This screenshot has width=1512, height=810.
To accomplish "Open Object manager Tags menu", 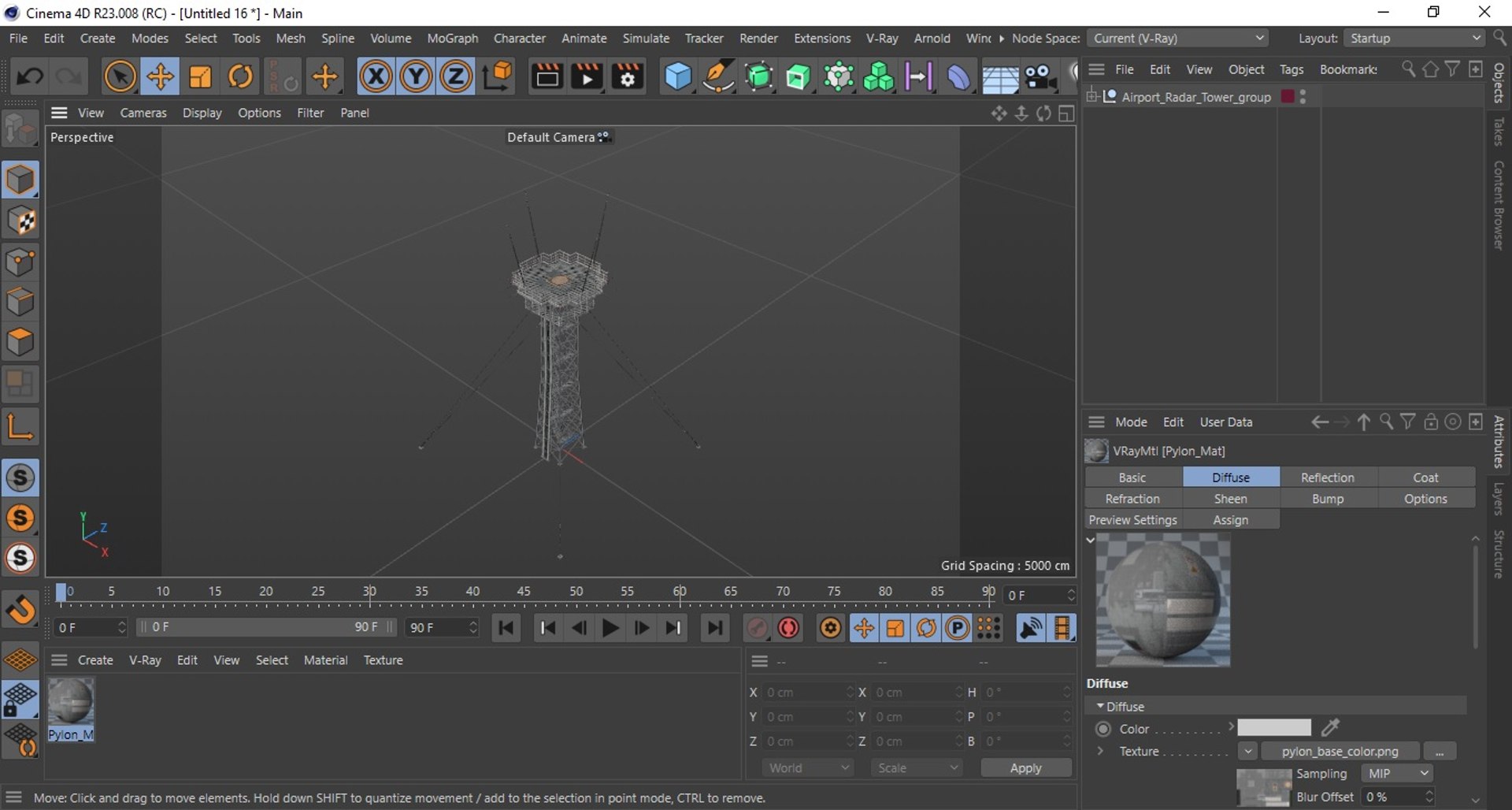I will [1291, 69].
